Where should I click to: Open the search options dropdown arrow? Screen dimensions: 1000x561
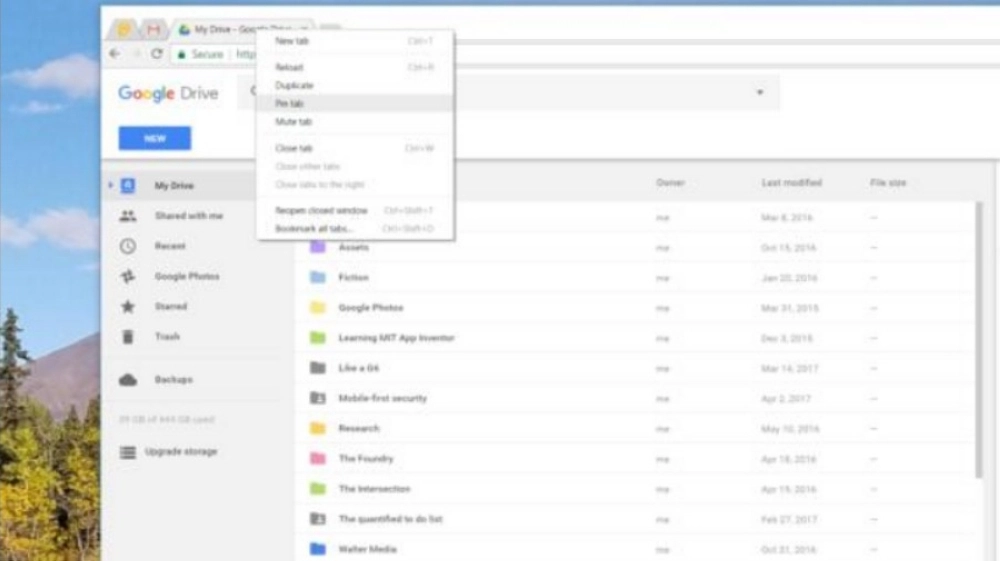click(x=760, y=93)
